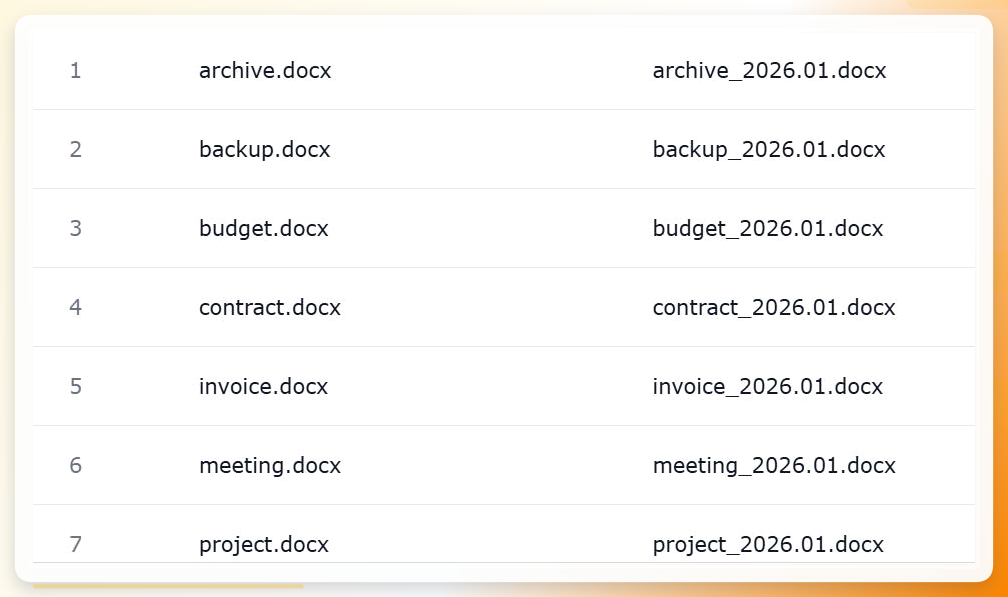Click the archive_2026.01.docx renamed filename
The width and height of the screenshot is (1008, 597).
click(770, 70)
